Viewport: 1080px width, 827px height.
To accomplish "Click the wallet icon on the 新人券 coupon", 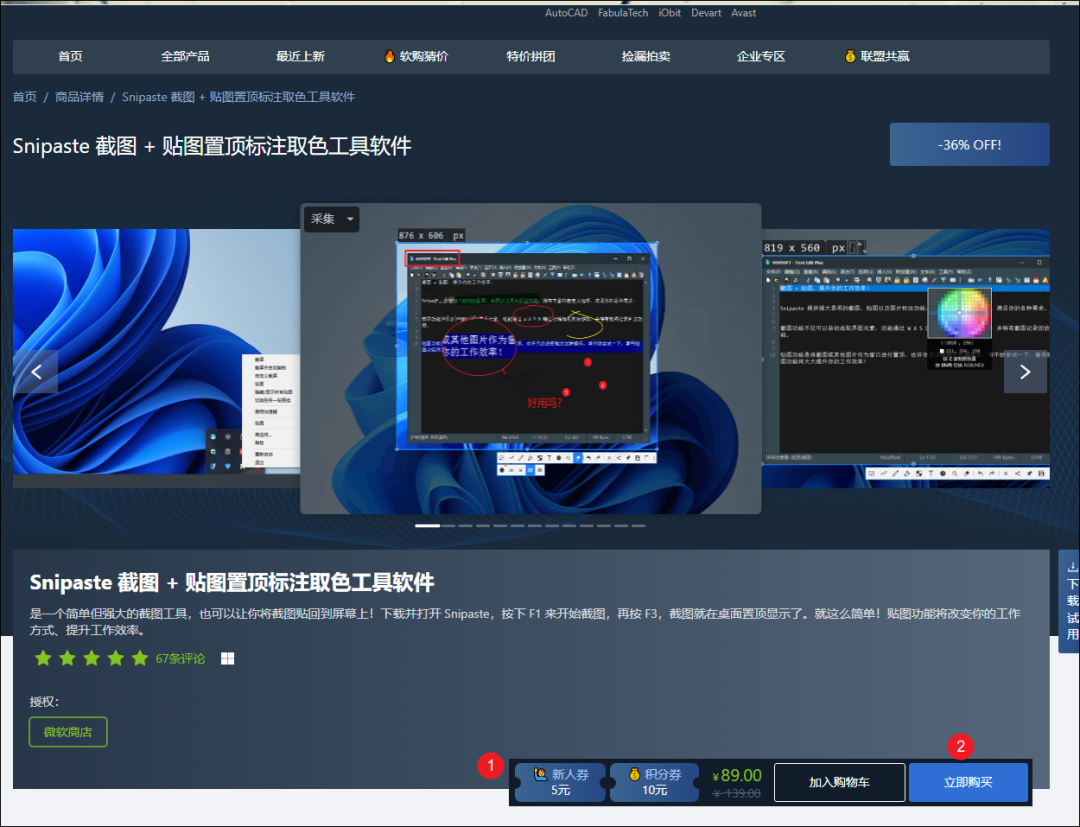I will [x=541, y=775].
